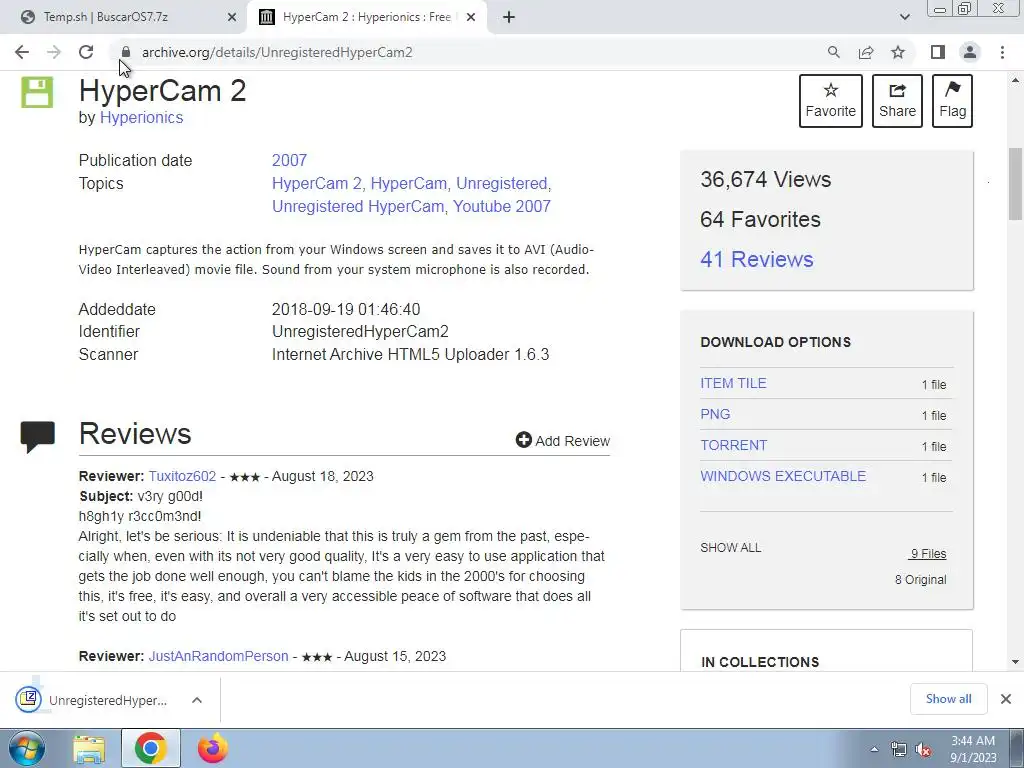
Task: Click the forward navigation arrow
Action: click(x=54, y=52)
